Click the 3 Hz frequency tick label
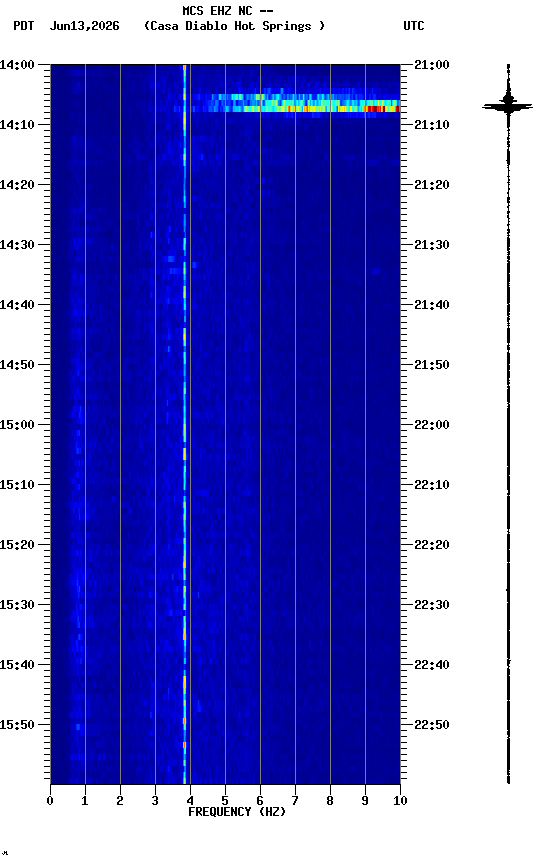 click(155, 801)
